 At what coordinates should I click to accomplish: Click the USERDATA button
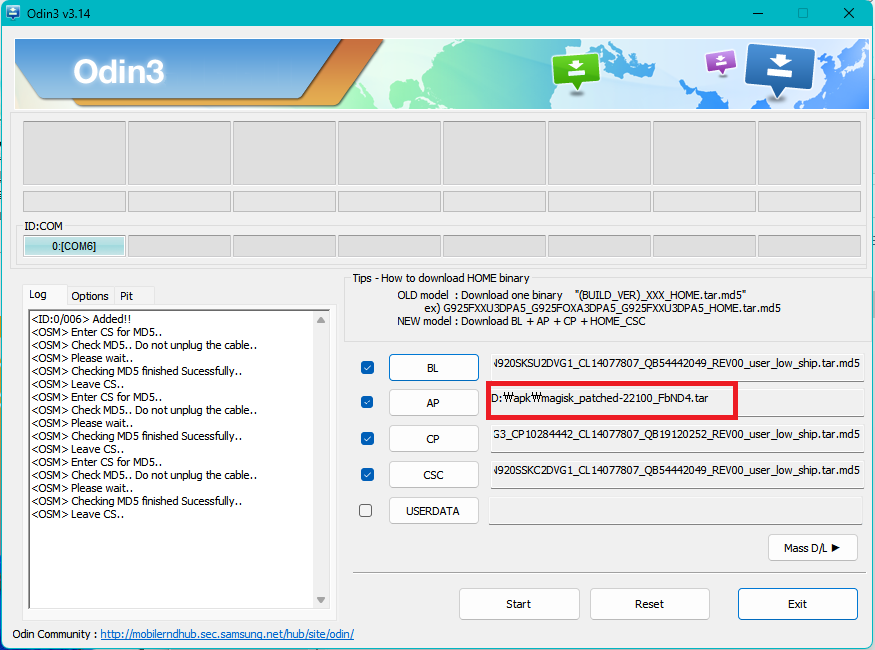(x=434, y=511)
